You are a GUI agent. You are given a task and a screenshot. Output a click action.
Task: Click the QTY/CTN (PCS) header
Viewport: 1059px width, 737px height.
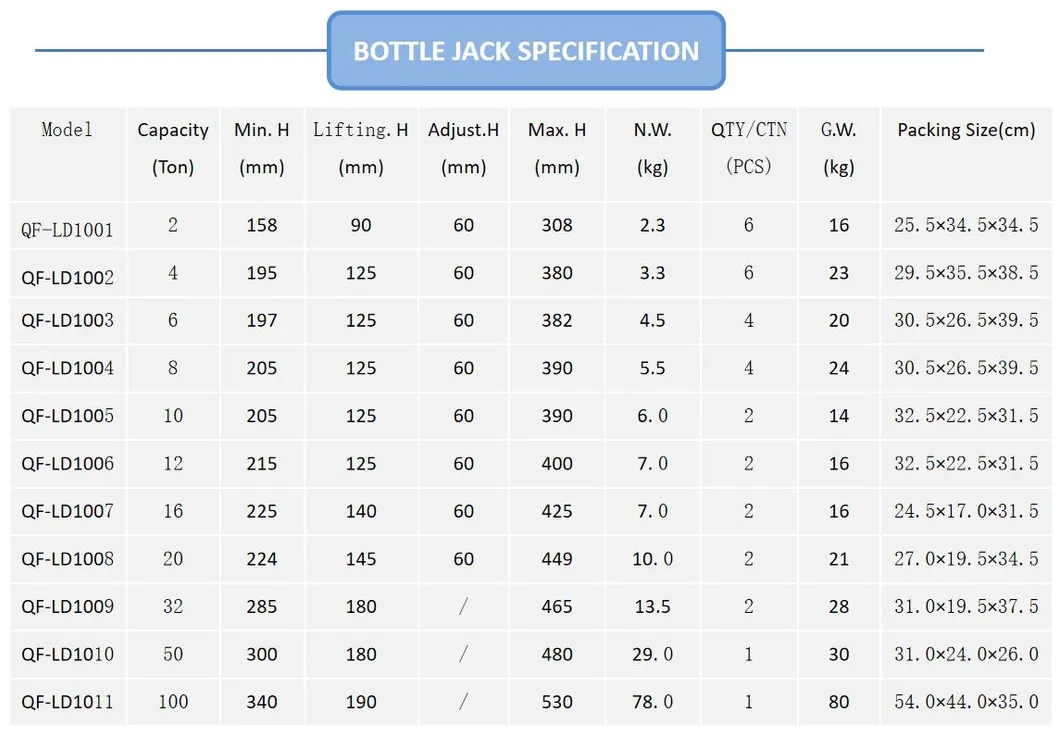(749, 148)
